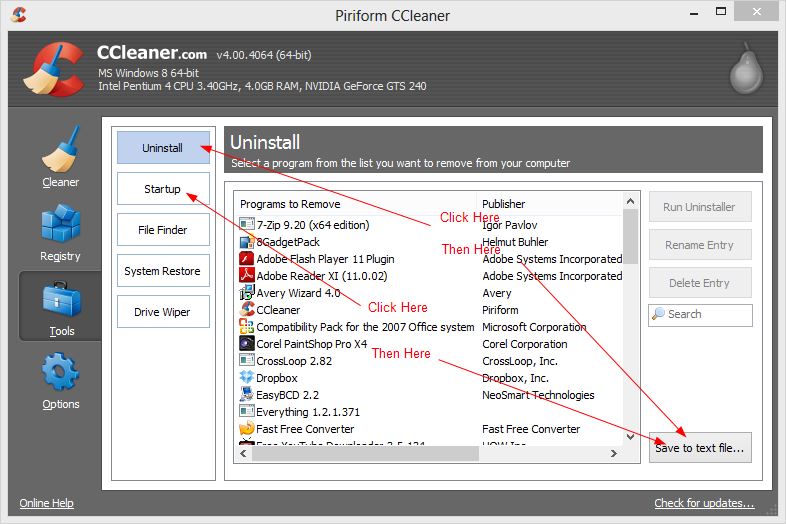Screen dimensions: 786x524
Task: Minimize the Piriform CCleaner window
Action: 694,13
